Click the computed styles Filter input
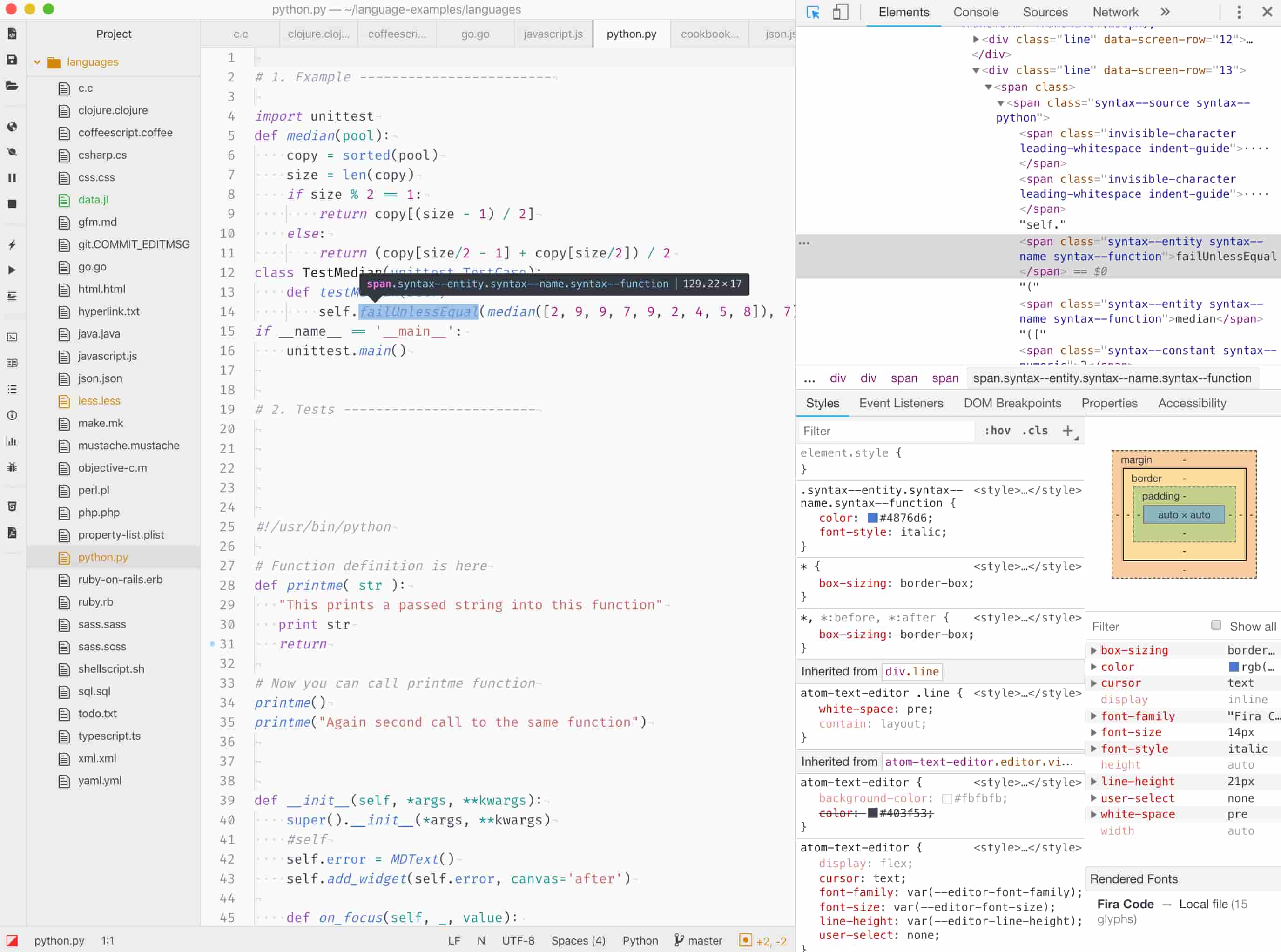 point(1147,627)
